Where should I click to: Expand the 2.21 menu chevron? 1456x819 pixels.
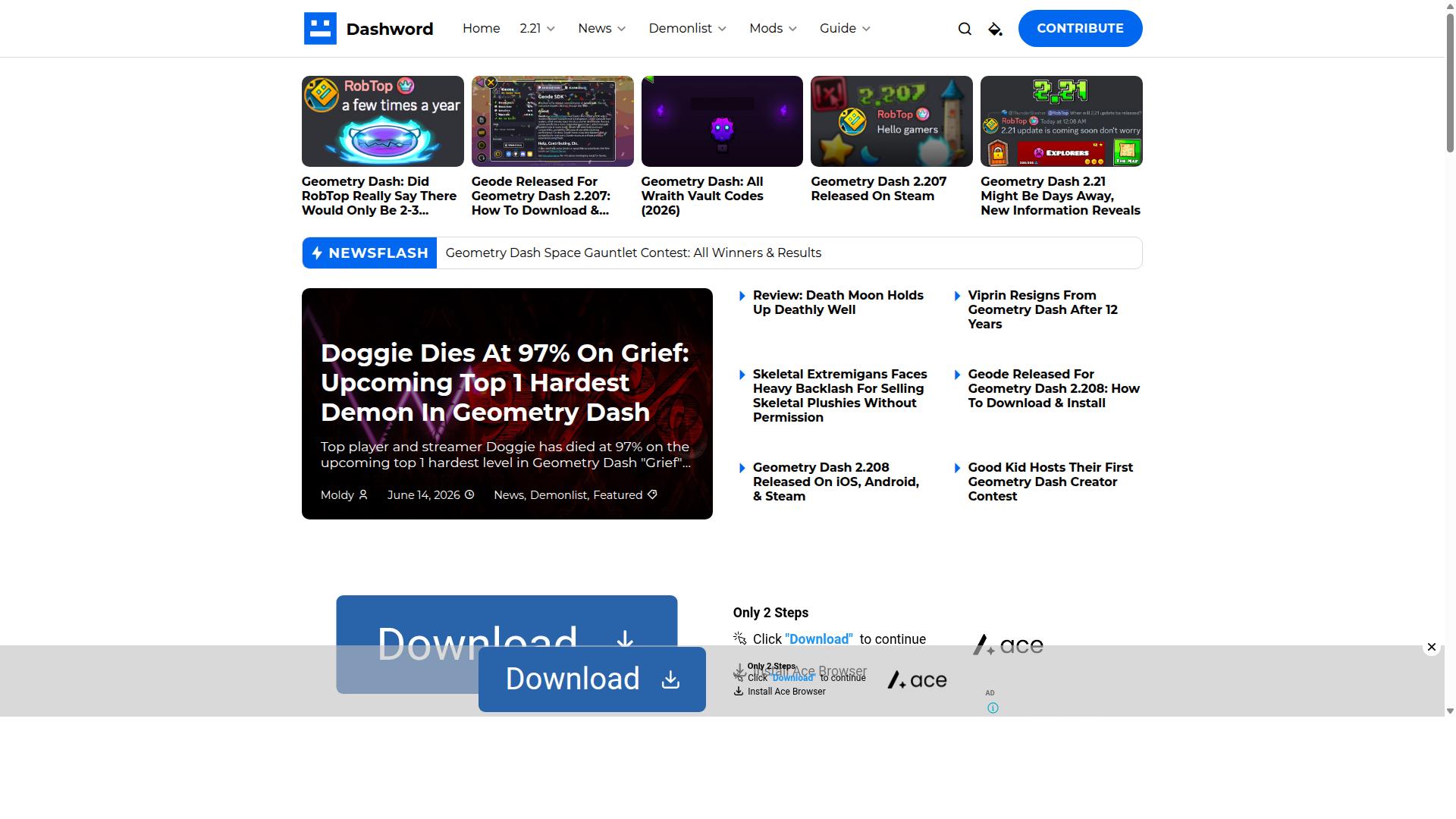pos(551,29)
